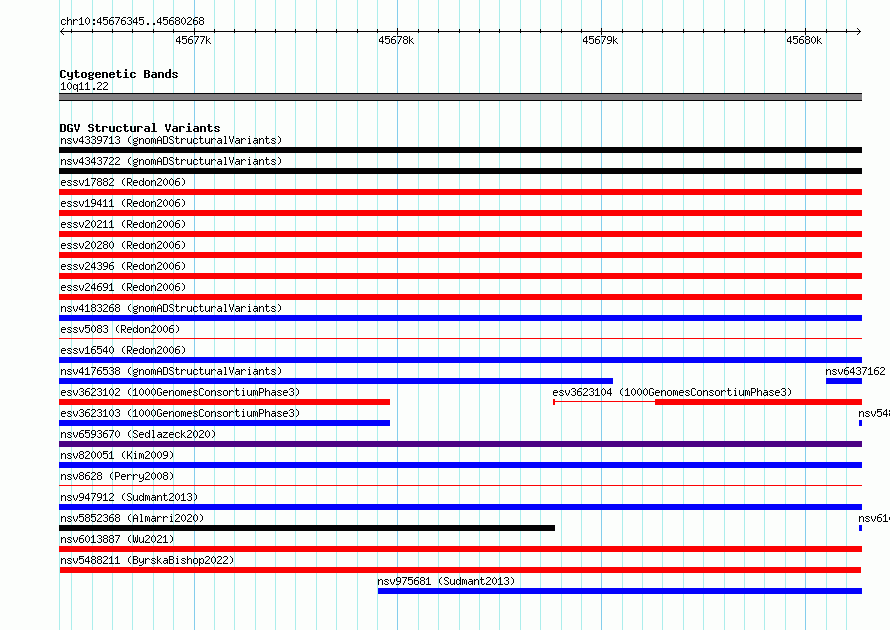Click nsv6593670 (Sedlazeck2020) label
Image resolution: width=890 pixels, height=630 pixels.
point(138,434)
